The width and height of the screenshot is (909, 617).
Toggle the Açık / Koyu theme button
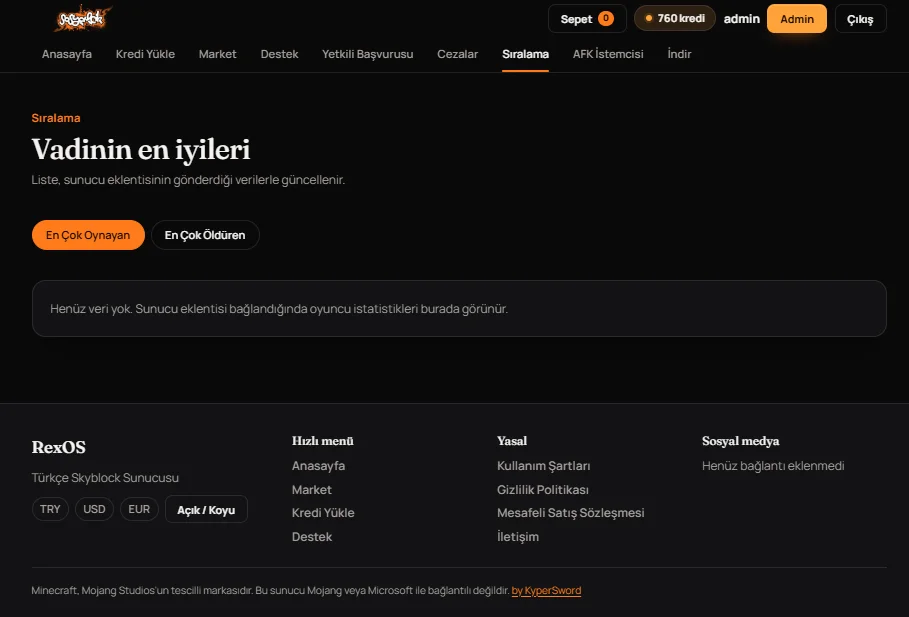point(206,509)
